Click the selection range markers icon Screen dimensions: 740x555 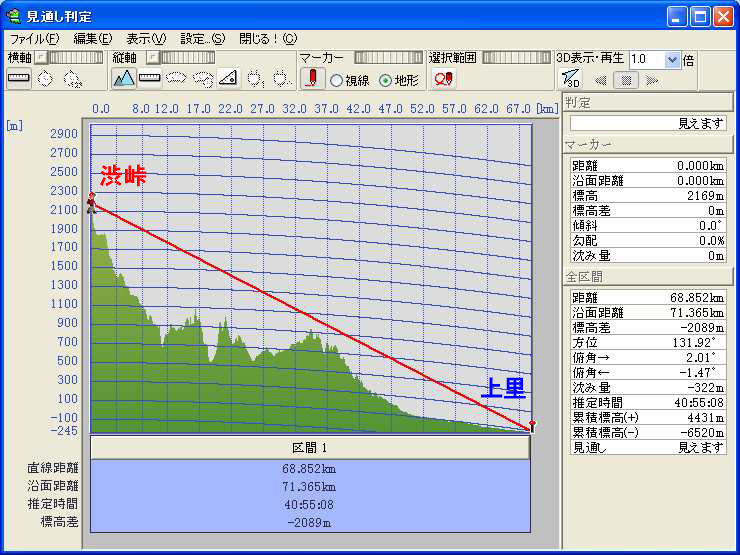pos(444,79)
